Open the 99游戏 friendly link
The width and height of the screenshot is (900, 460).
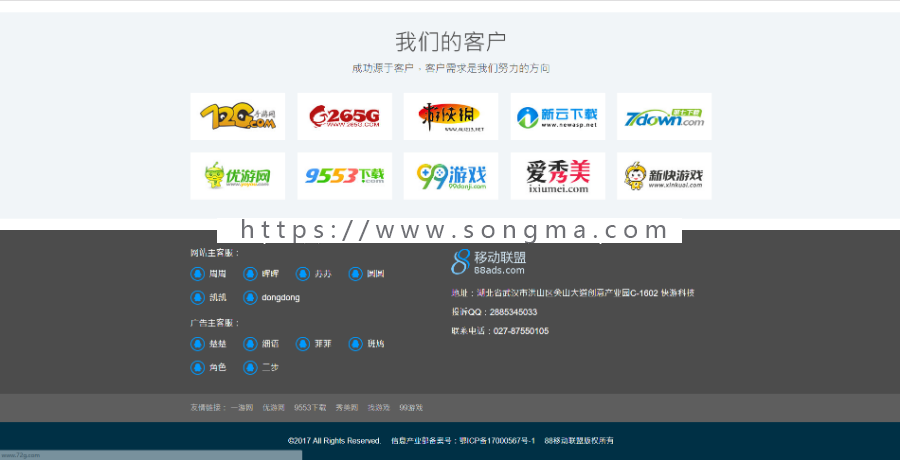411,408
